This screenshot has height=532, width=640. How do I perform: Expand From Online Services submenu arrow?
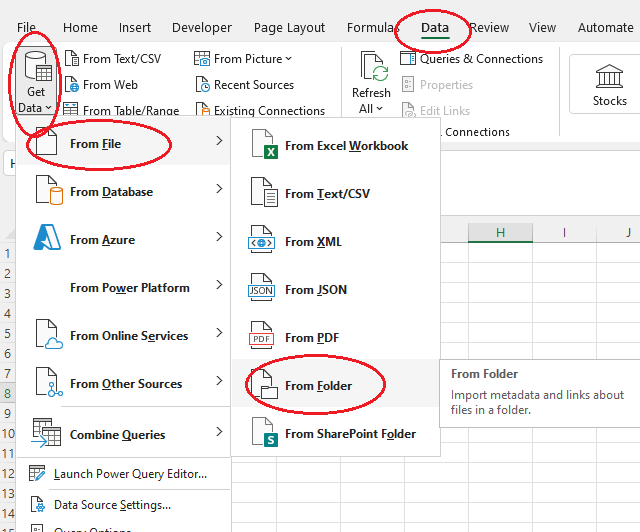(219, 333)
